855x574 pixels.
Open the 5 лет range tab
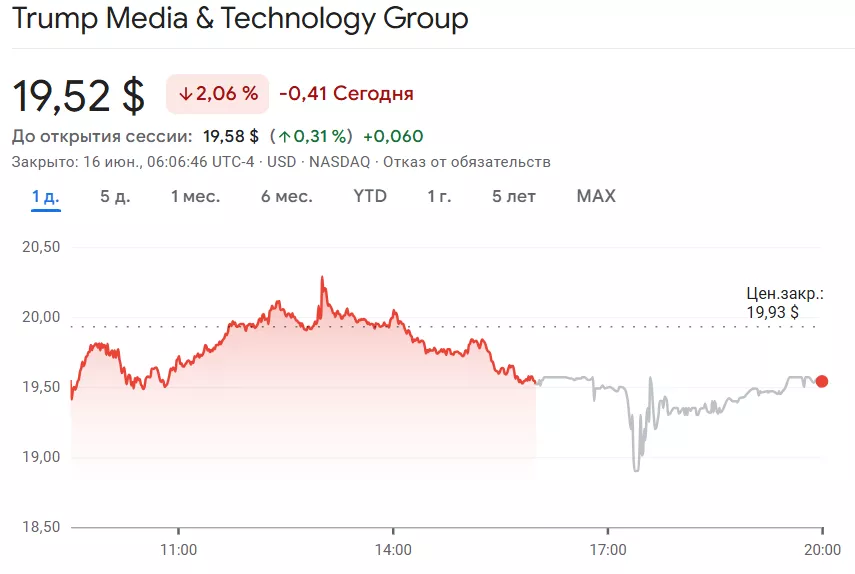514,196
